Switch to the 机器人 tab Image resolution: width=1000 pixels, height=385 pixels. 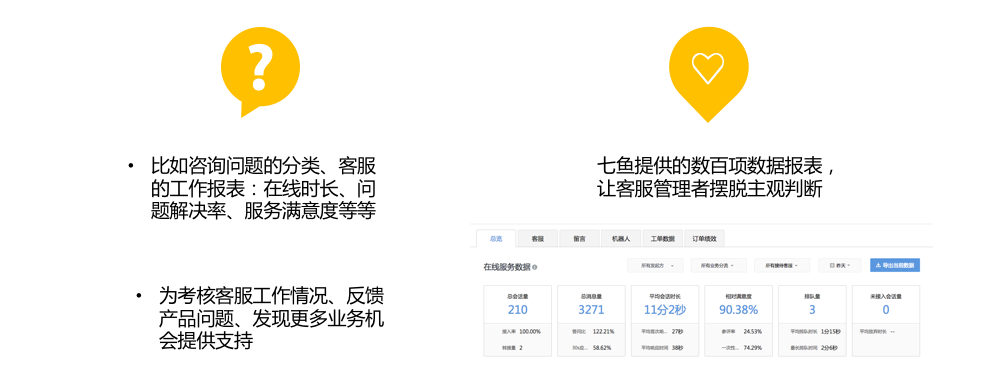pos(621,238)
